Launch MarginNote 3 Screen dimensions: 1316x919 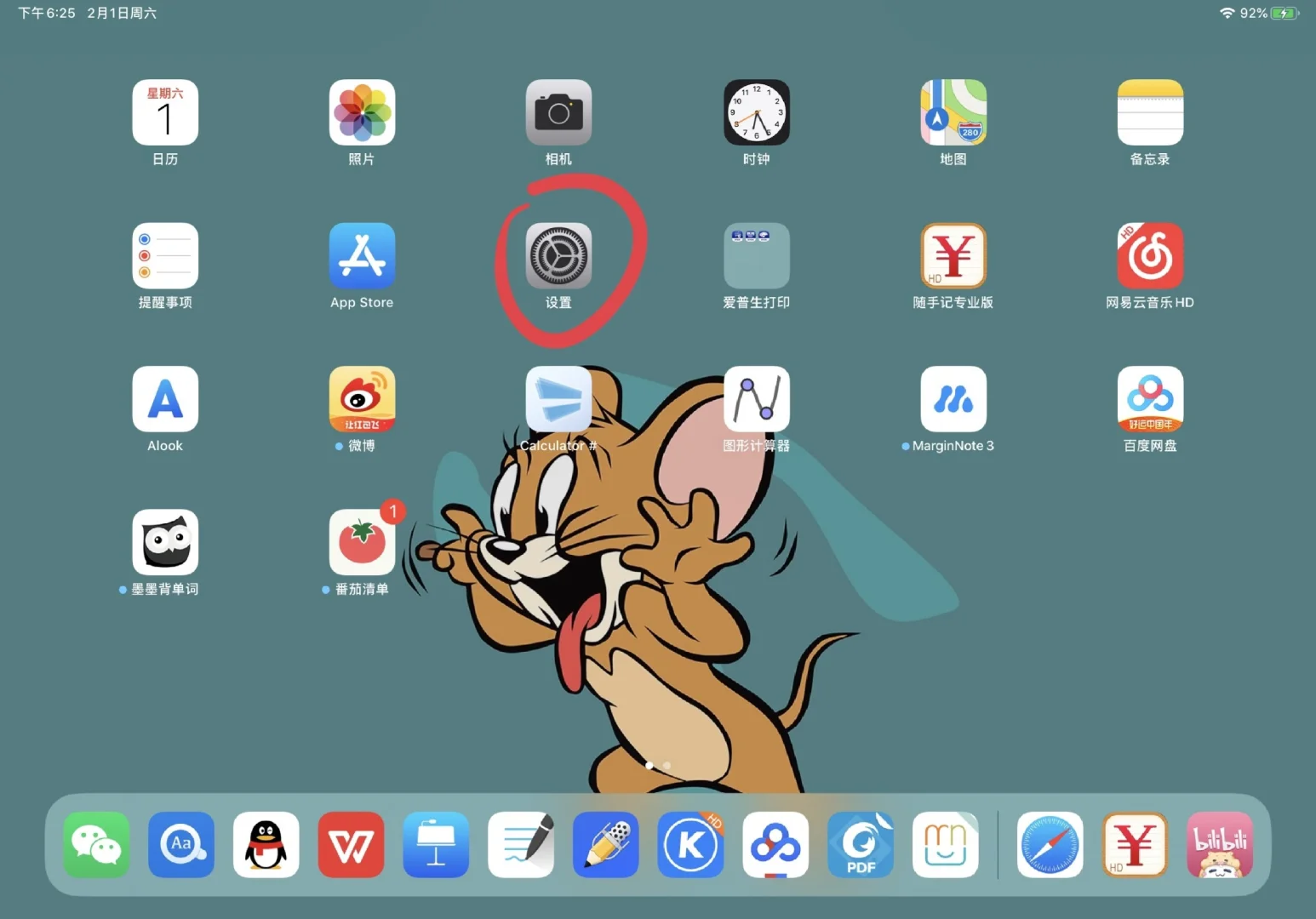point(953,399)
